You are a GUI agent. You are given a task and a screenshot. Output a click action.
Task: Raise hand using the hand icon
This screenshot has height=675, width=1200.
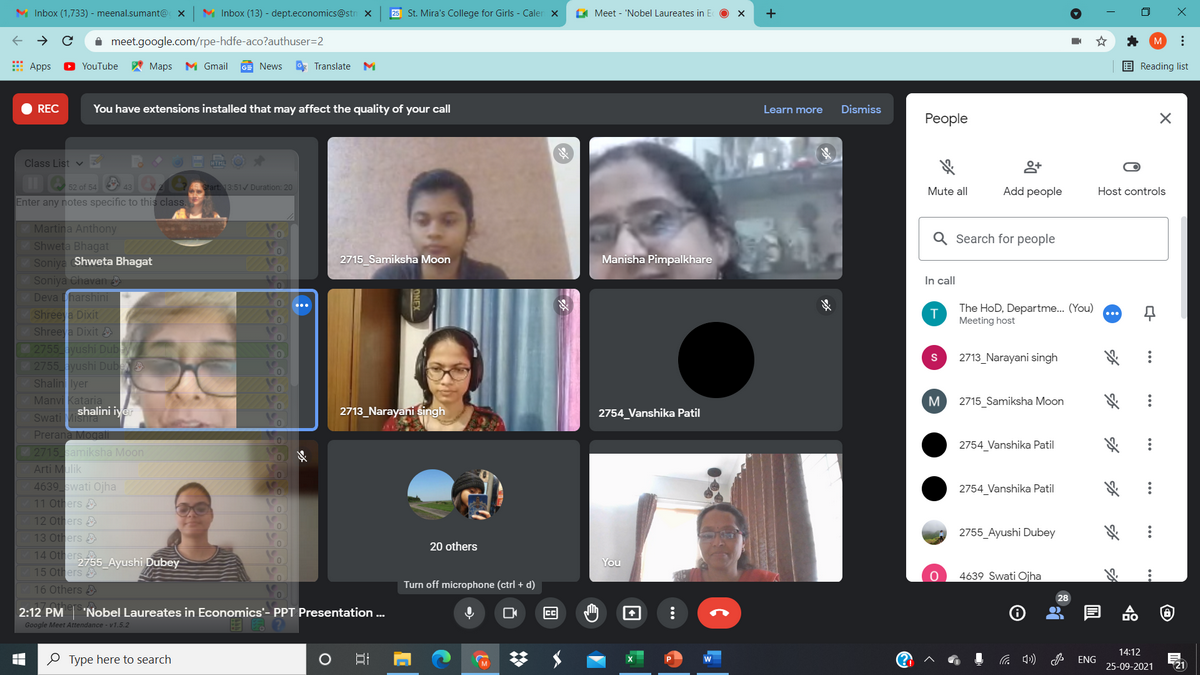[x=591, y=613]
